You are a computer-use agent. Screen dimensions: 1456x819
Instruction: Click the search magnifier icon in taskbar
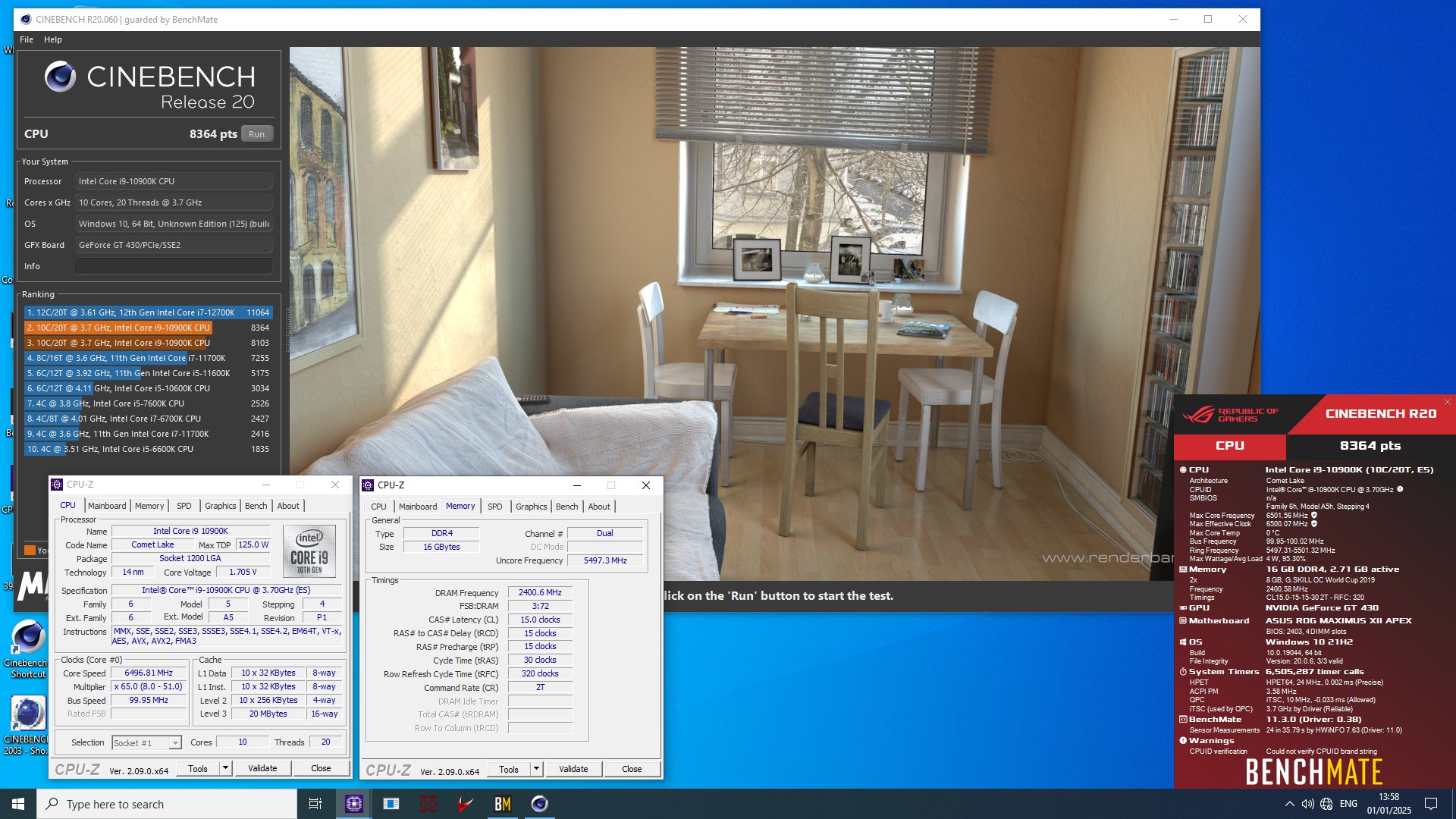[x=52, y=804]
